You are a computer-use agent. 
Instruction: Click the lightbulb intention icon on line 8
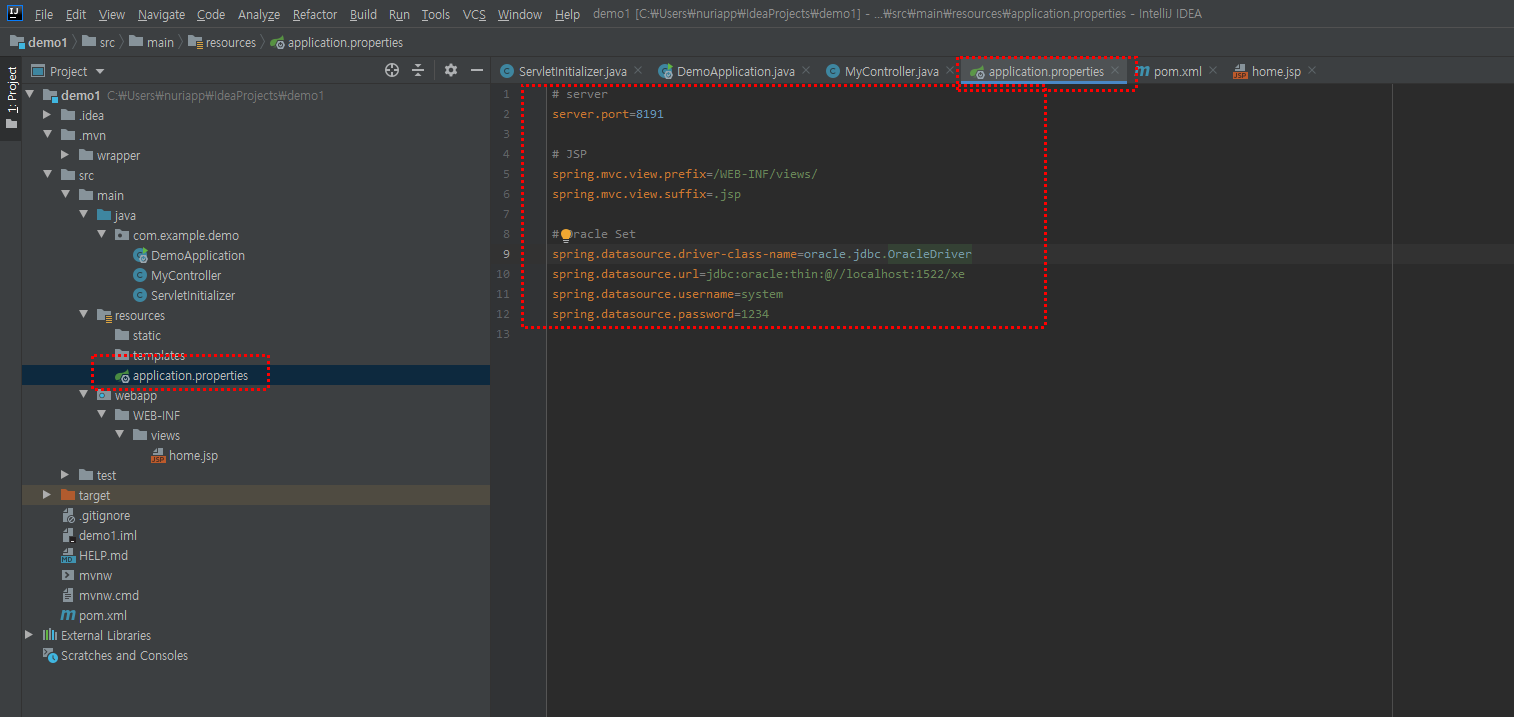coord(565,235)
